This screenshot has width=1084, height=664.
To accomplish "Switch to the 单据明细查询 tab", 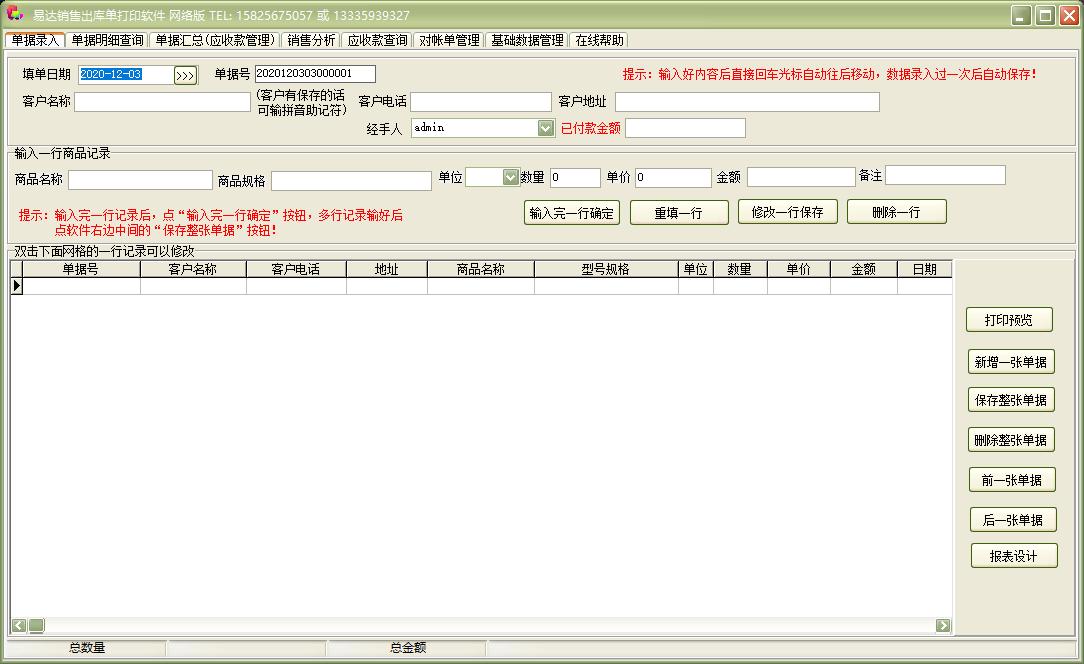I will coord(107,40).
